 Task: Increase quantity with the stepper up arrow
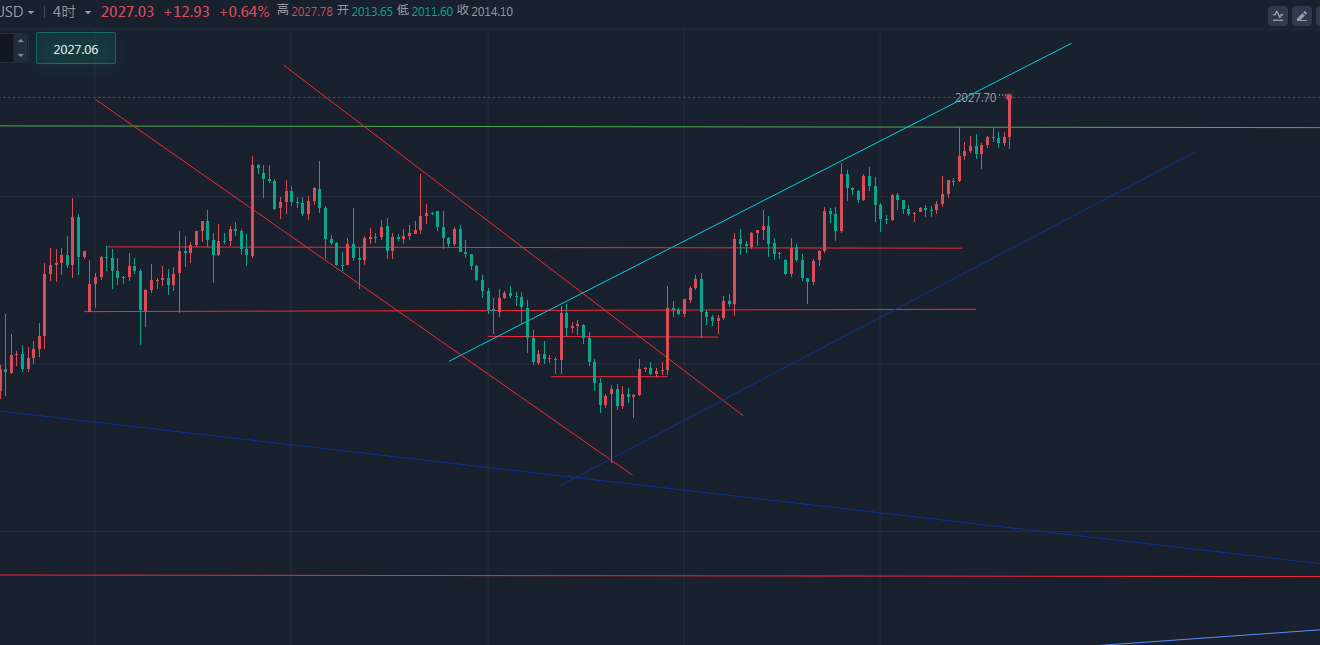pos(20,41)
